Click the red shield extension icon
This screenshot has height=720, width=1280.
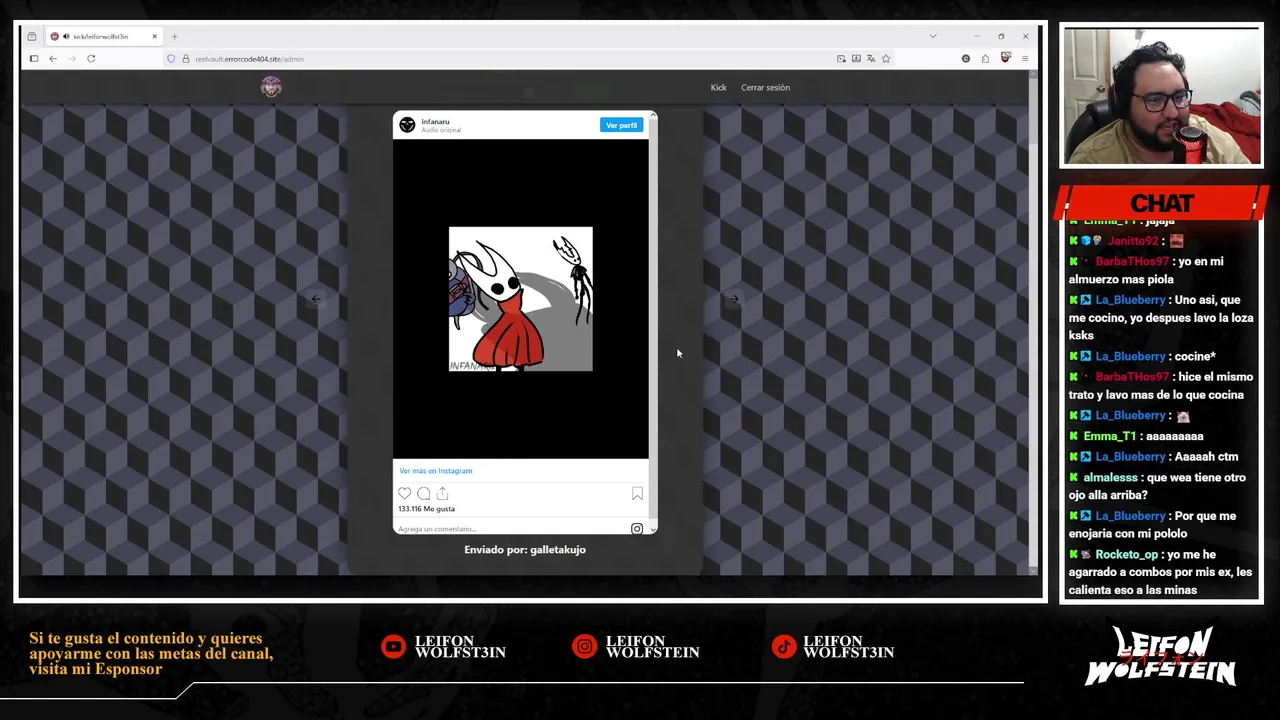[x=1005, y=58]
